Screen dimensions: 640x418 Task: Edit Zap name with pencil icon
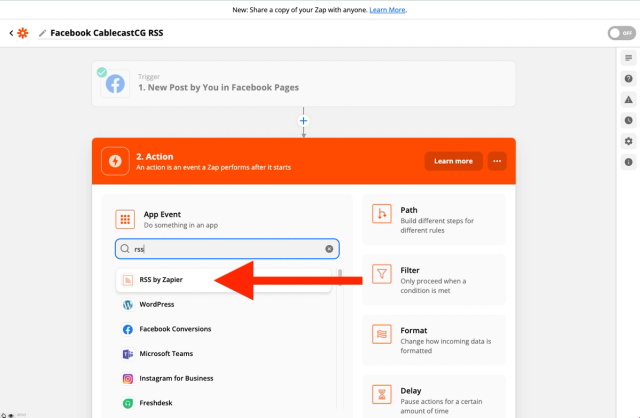[42, 33]
